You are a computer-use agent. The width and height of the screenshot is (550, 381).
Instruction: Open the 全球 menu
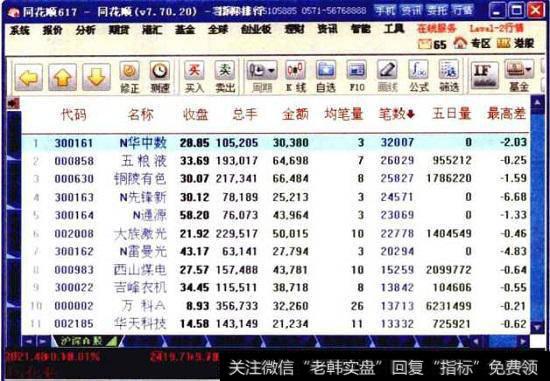pyautogui.click(x=218, y=31)
